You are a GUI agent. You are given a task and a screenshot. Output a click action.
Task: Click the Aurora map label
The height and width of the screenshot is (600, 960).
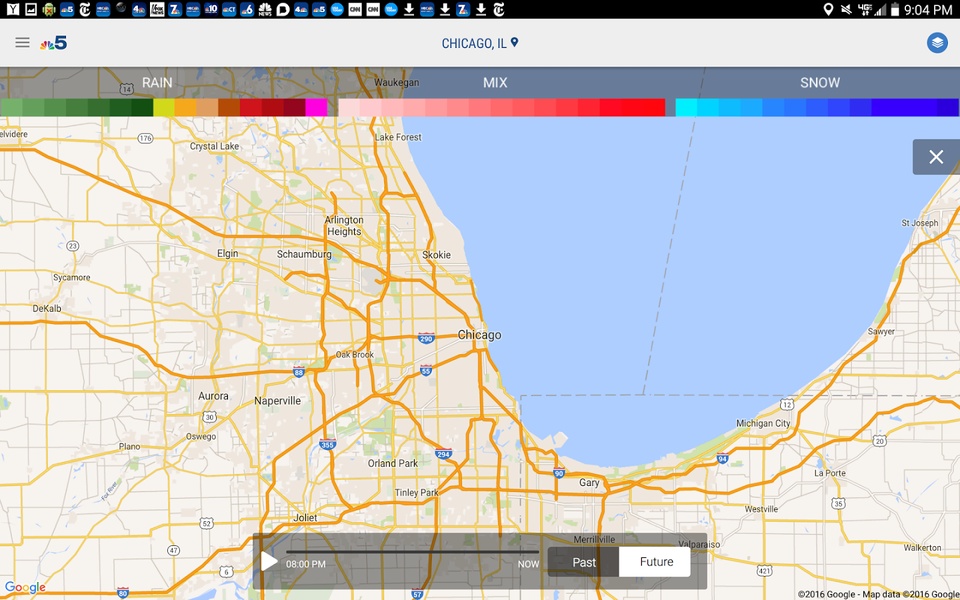point(213,396)
